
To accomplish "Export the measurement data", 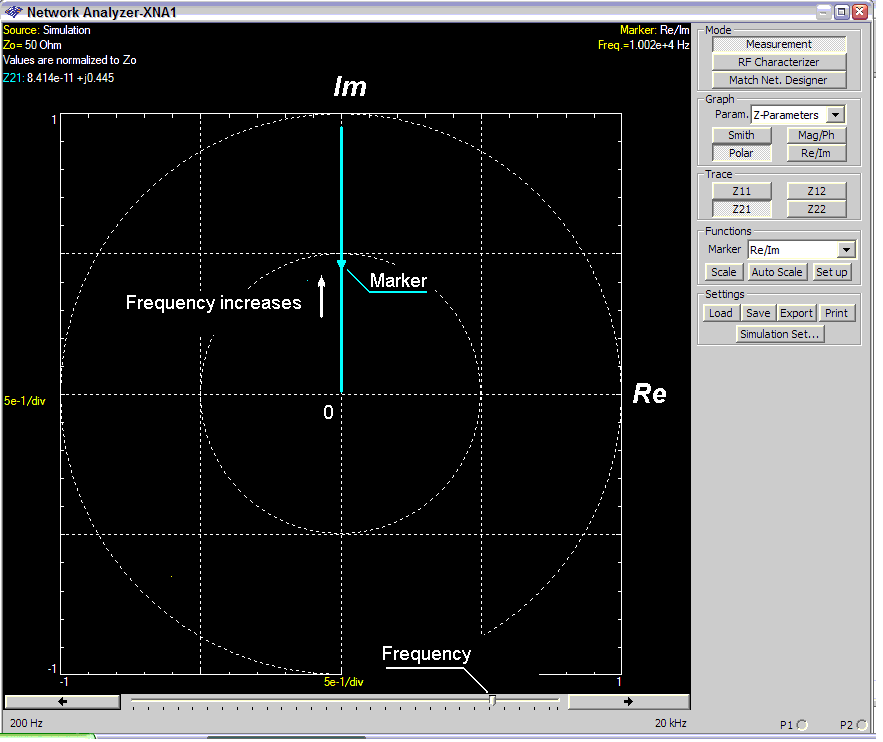I will click(x=796, y=313).
